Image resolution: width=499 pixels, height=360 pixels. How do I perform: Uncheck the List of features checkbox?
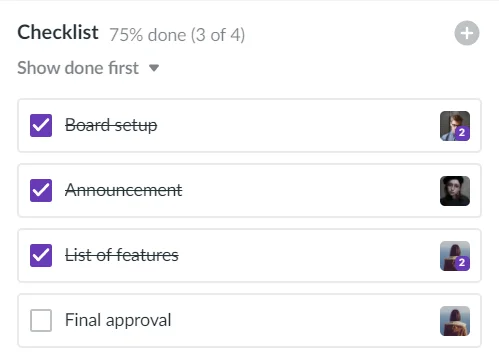coord(41,255)
